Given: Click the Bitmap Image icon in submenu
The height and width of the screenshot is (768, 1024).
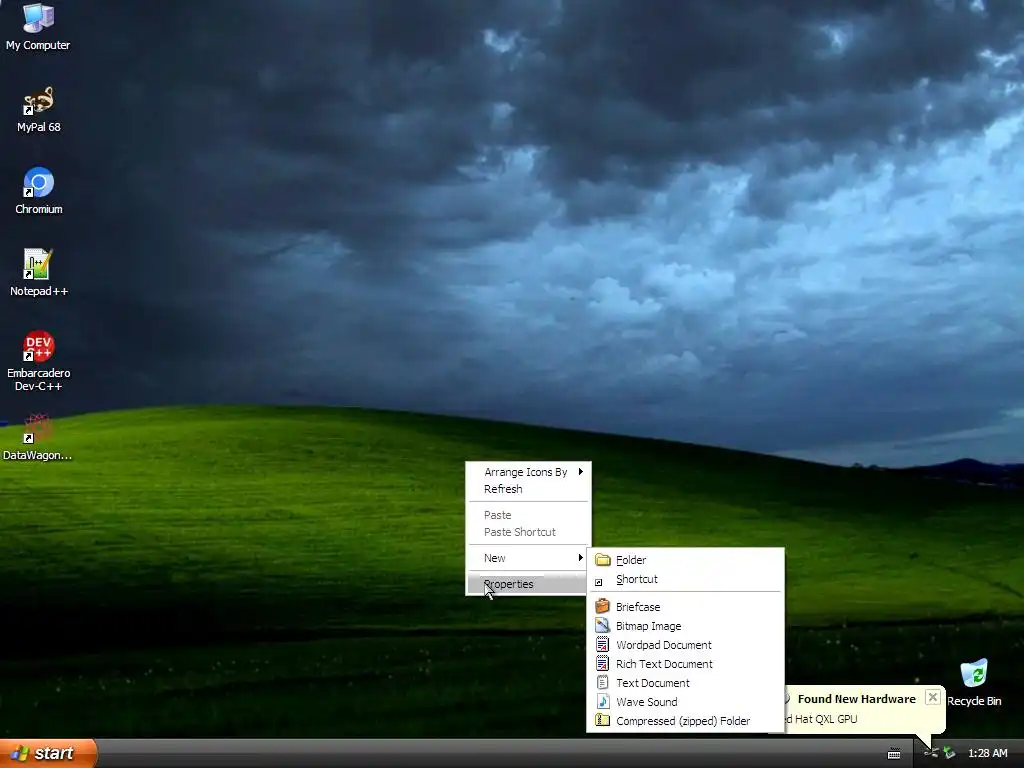Looking at the screenshot, I should [603, 626].
